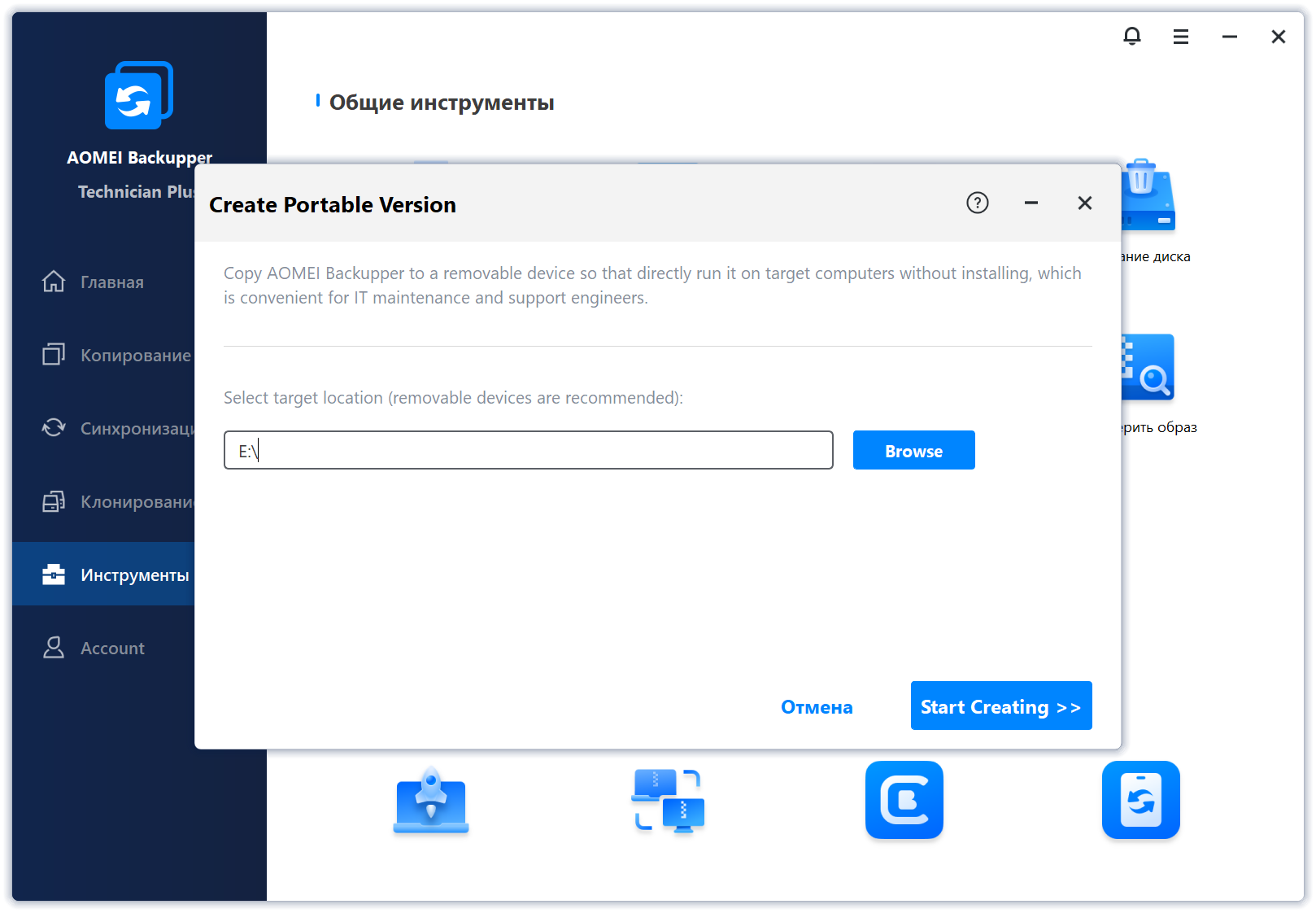
Task: Open the notifications bell icon
Action: [1131, 36]
